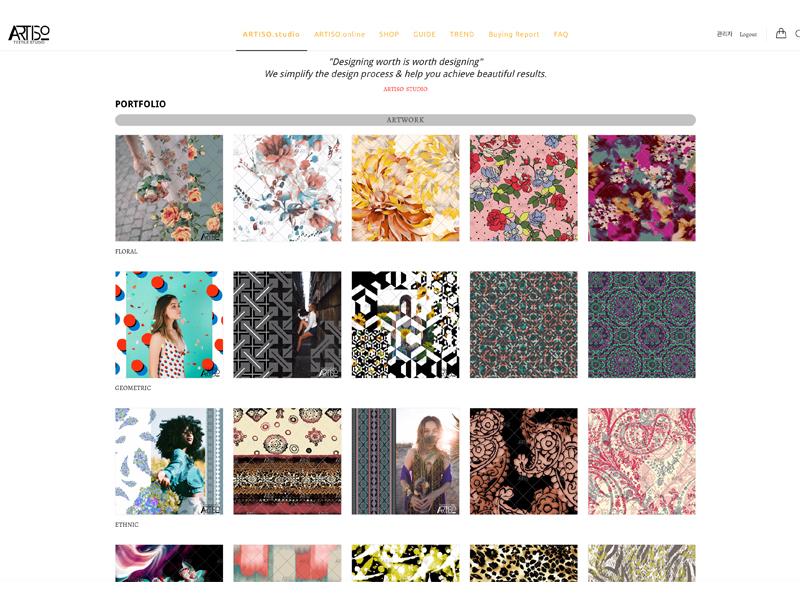Select GUIDE in the top navigation
This screenshot has width=800, height=600.
click(x=424, y=34)
